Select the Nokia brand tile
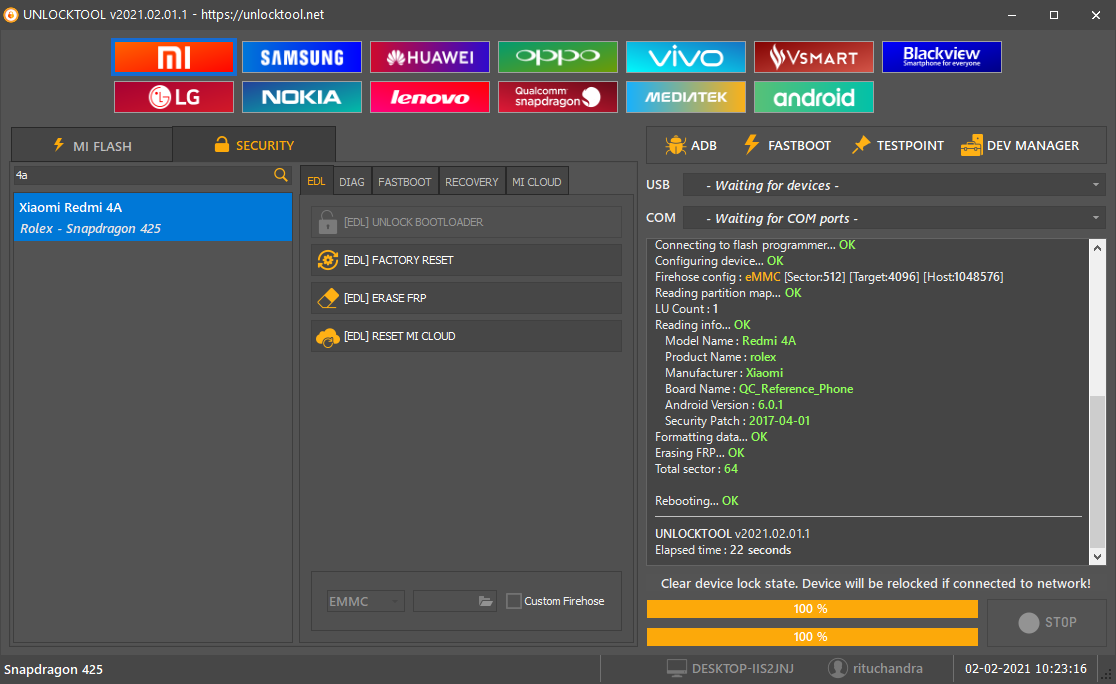This screenshot has height=684, width=1116. (302, 97)
